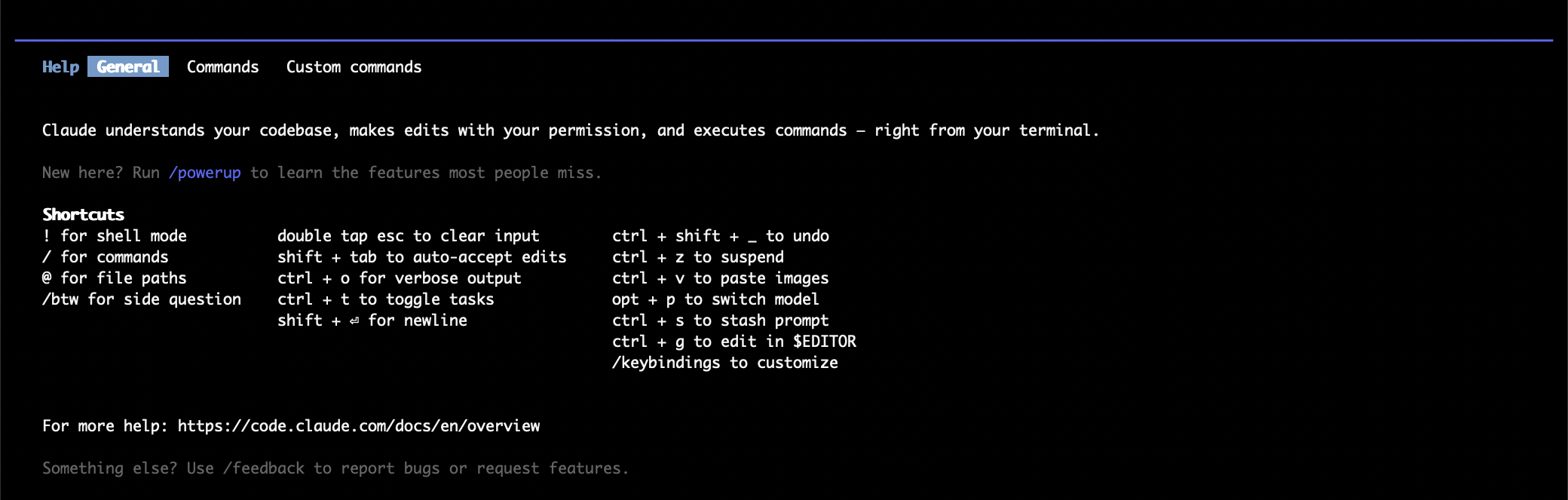This screenshot has height=500, width=1568.
Task: Click the '@ for file paths' shortcut
Action: coord(115,278)
